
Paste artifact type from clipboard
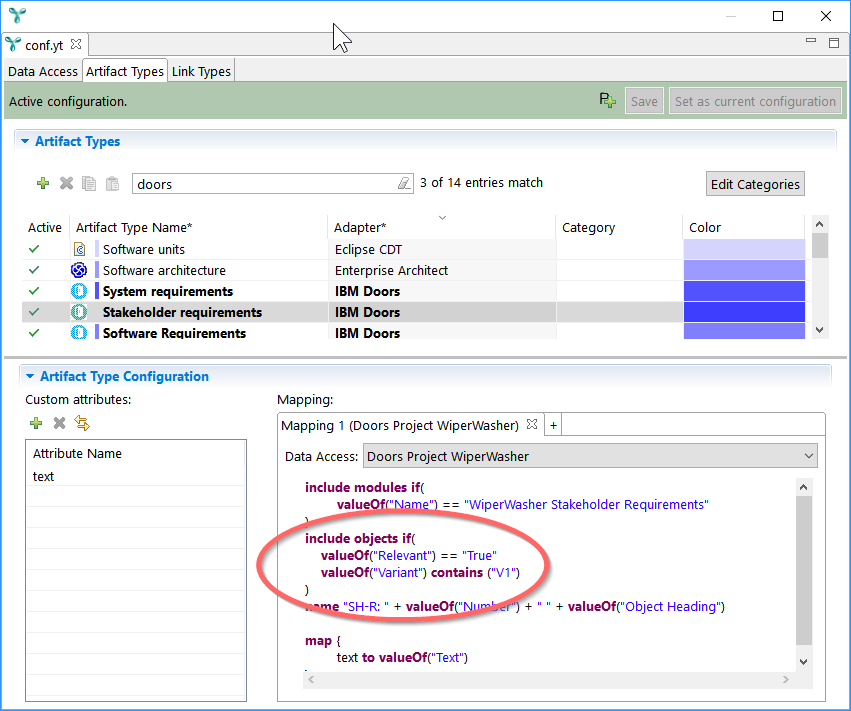(112, 183)
